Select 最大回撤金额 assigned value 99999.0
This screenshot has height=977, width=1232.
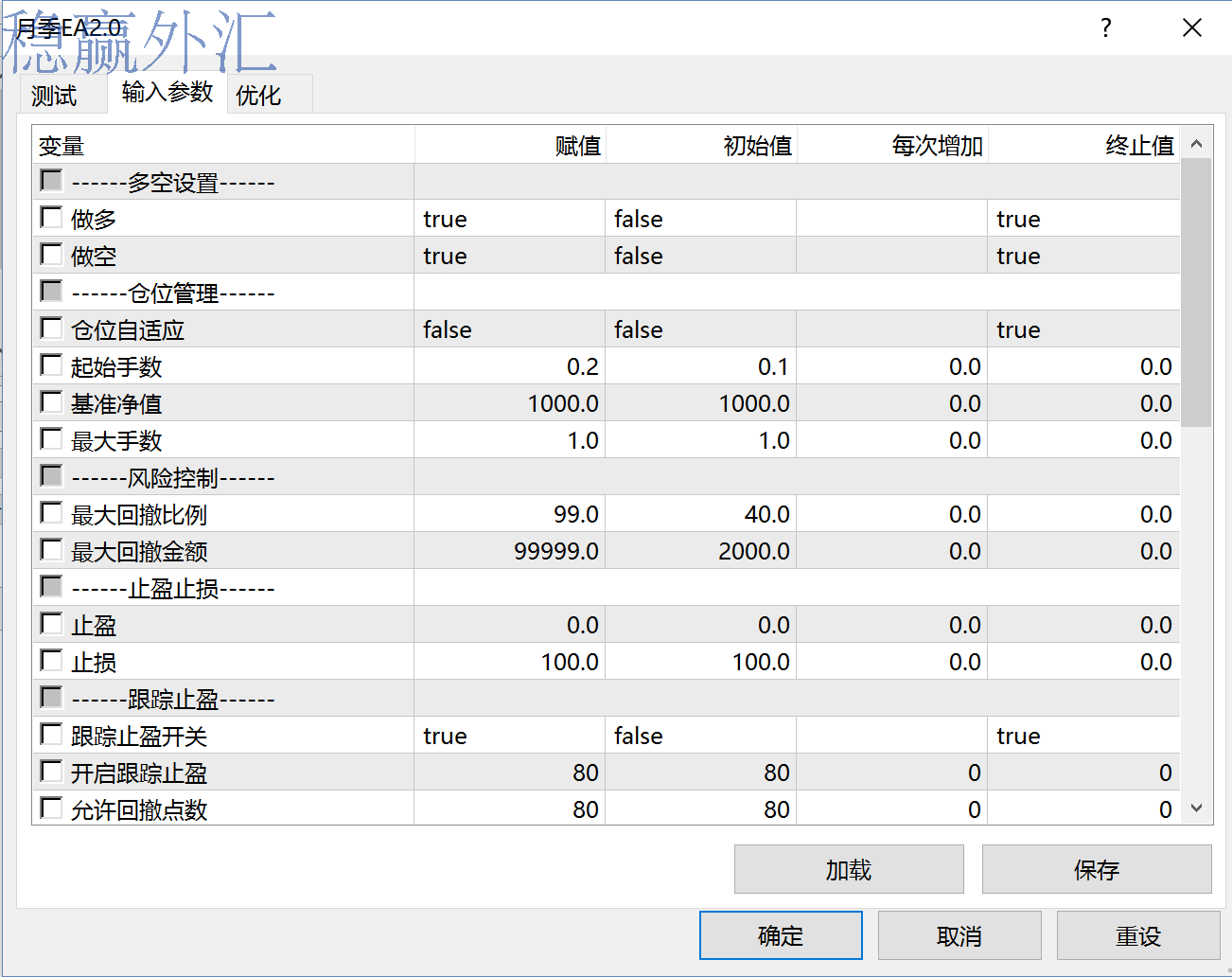click(509, 551)
